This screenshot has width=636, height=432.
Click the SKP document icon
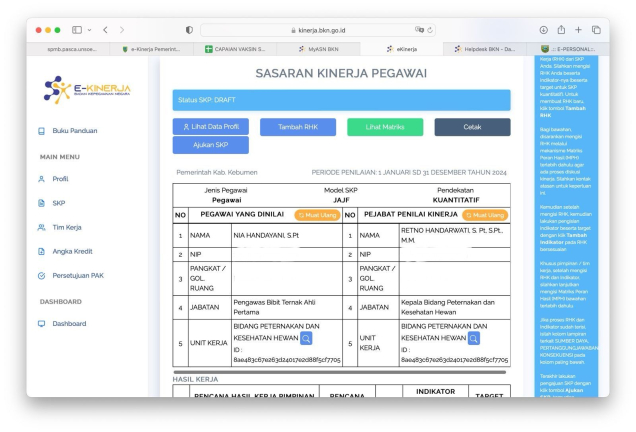pyautogui.click(x=41, y=203)
